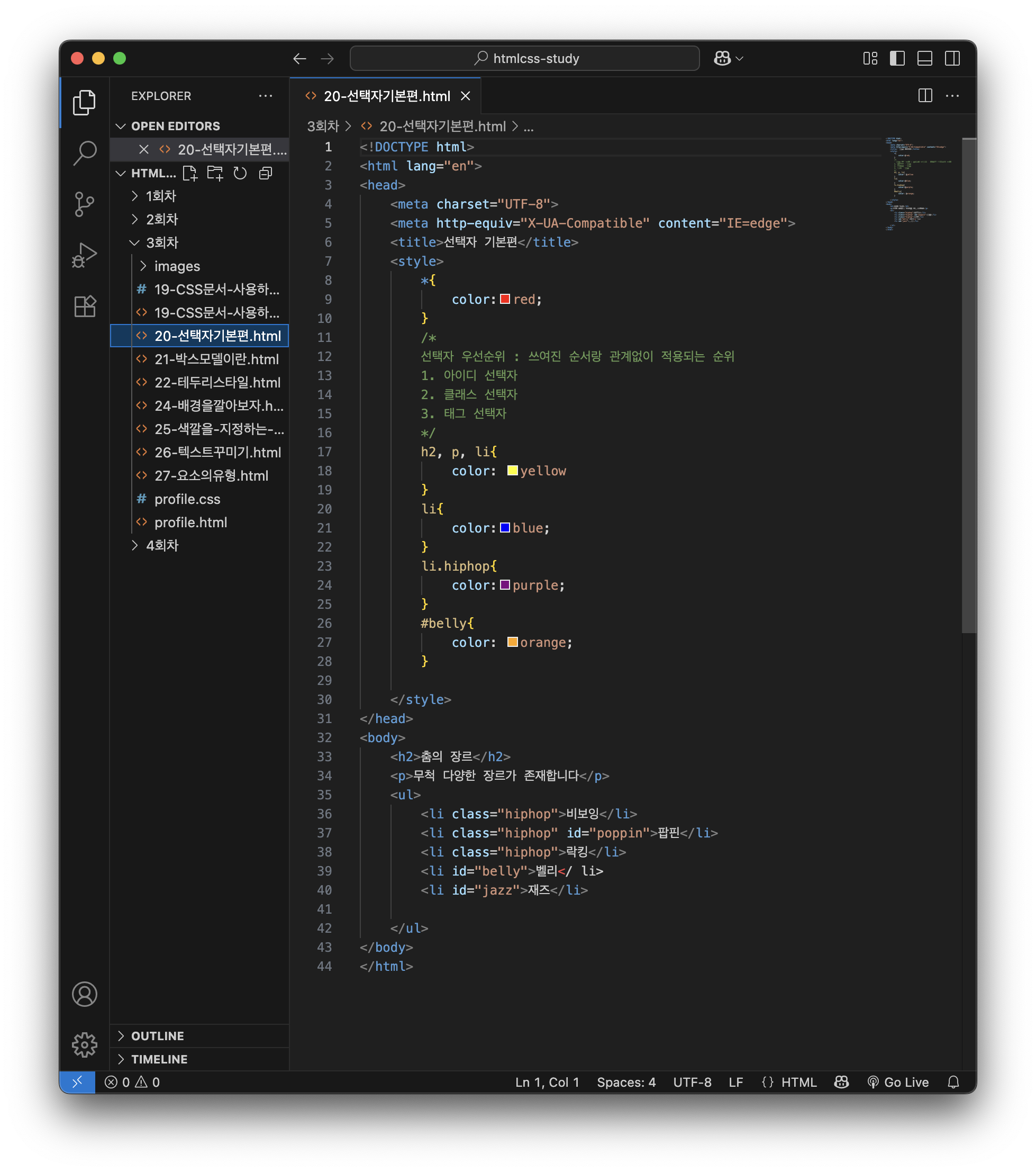This screenshot has height=1172, width=1036.
Task: Split the editor to the right
Action: coord(925,96)
